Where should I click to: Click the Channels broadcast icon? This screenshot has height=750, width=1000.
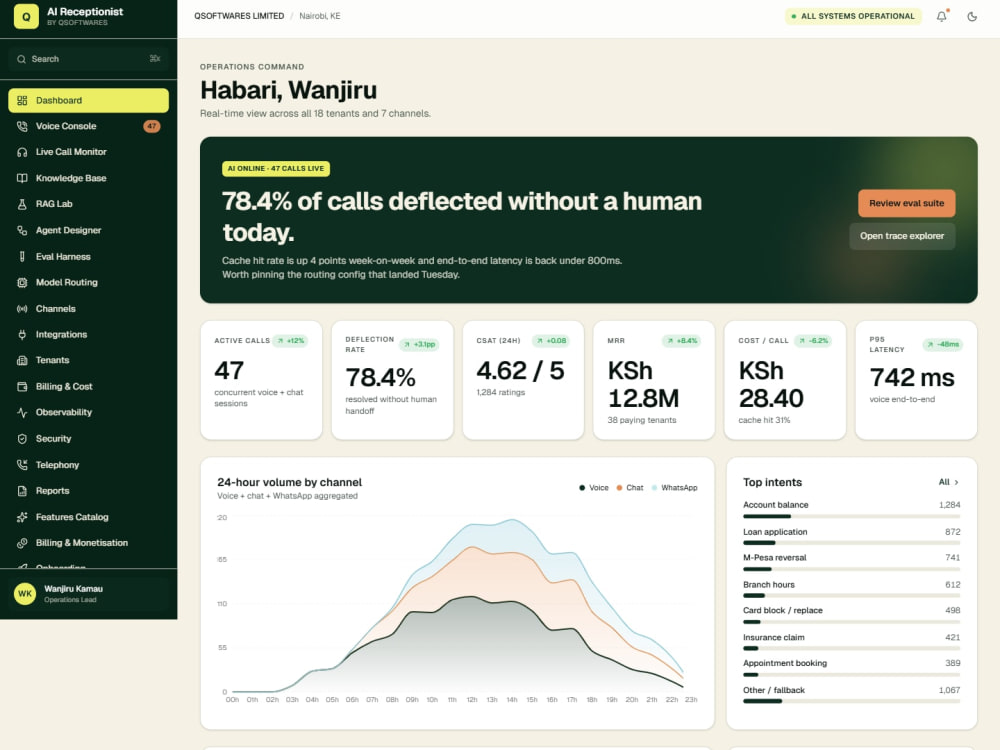(22, 309)
